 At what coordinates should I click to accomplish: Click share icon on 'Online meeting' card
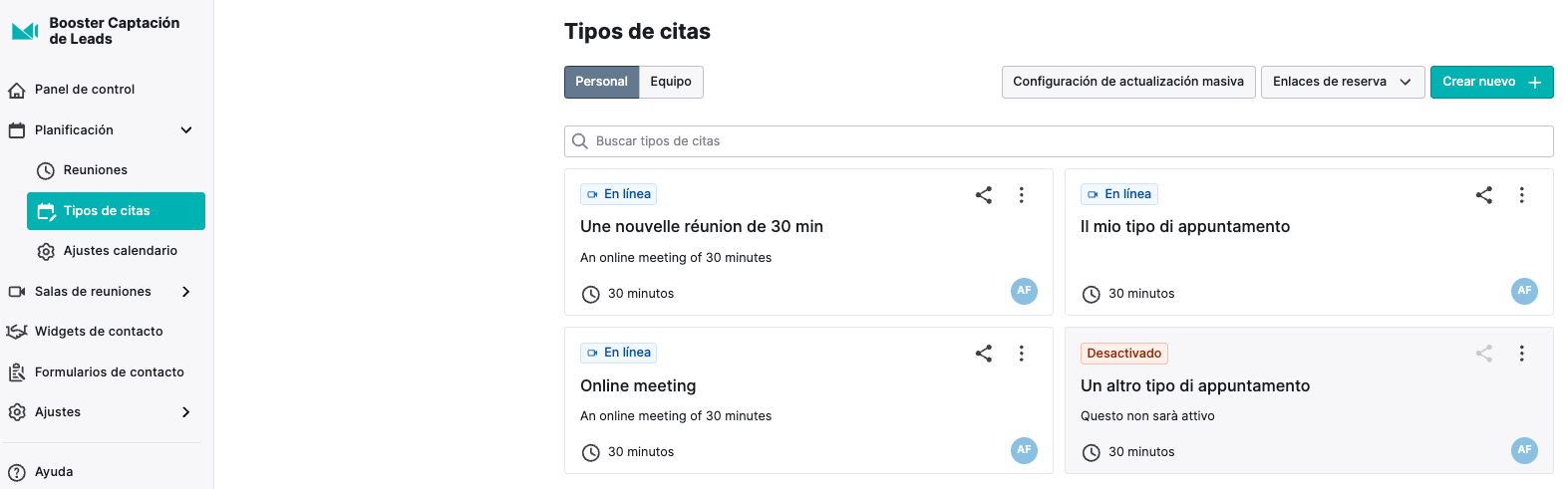983,354
